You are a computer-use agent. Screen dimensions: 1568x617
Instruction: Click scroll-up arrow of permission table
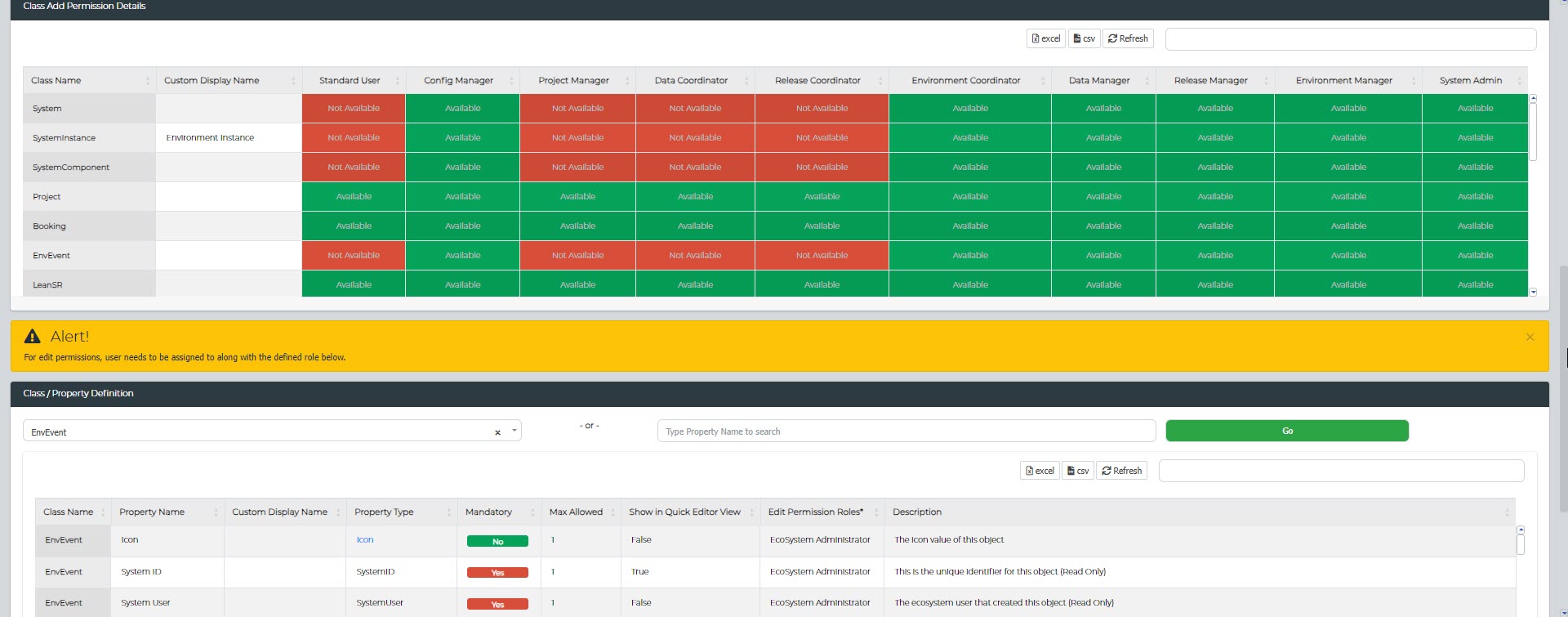(1533, 98)
